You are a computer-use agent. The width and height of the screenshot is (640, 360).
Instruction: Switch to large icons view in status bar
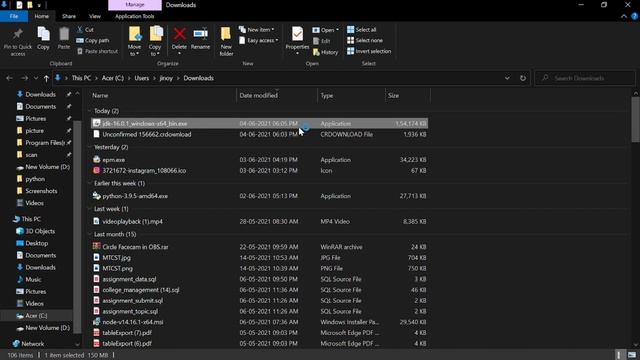click(x=632, y=355)
